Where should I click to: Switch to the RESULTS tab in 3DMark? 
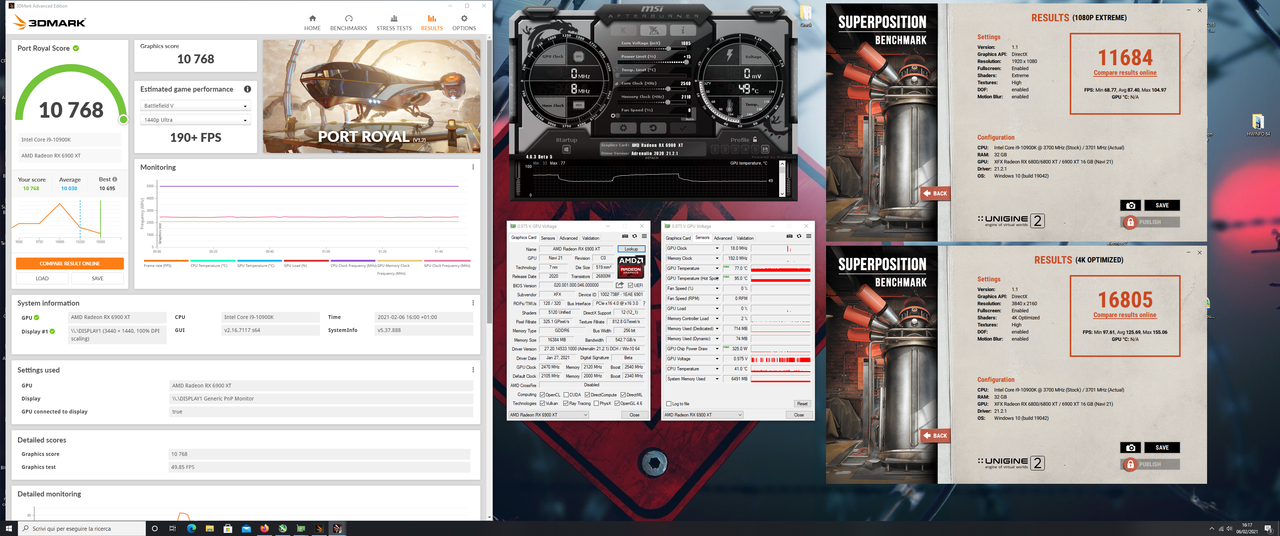pos(432,21)
